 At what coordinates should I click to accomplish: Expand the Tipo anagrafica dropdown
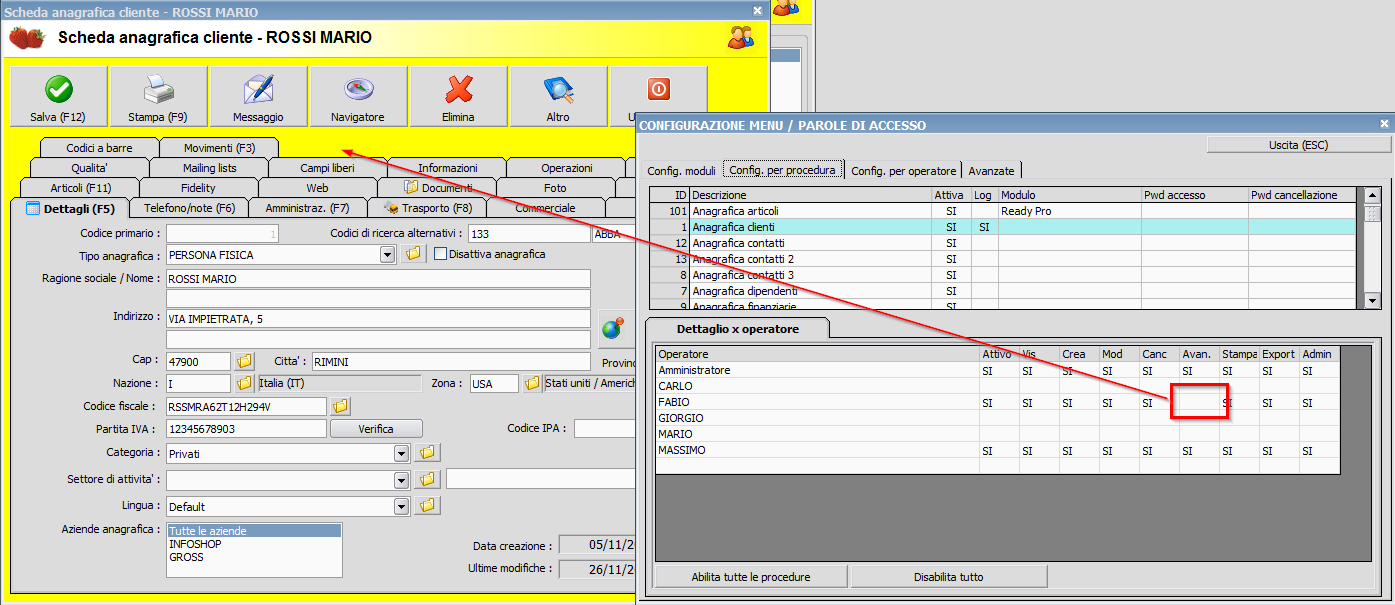tap(388, 255)
